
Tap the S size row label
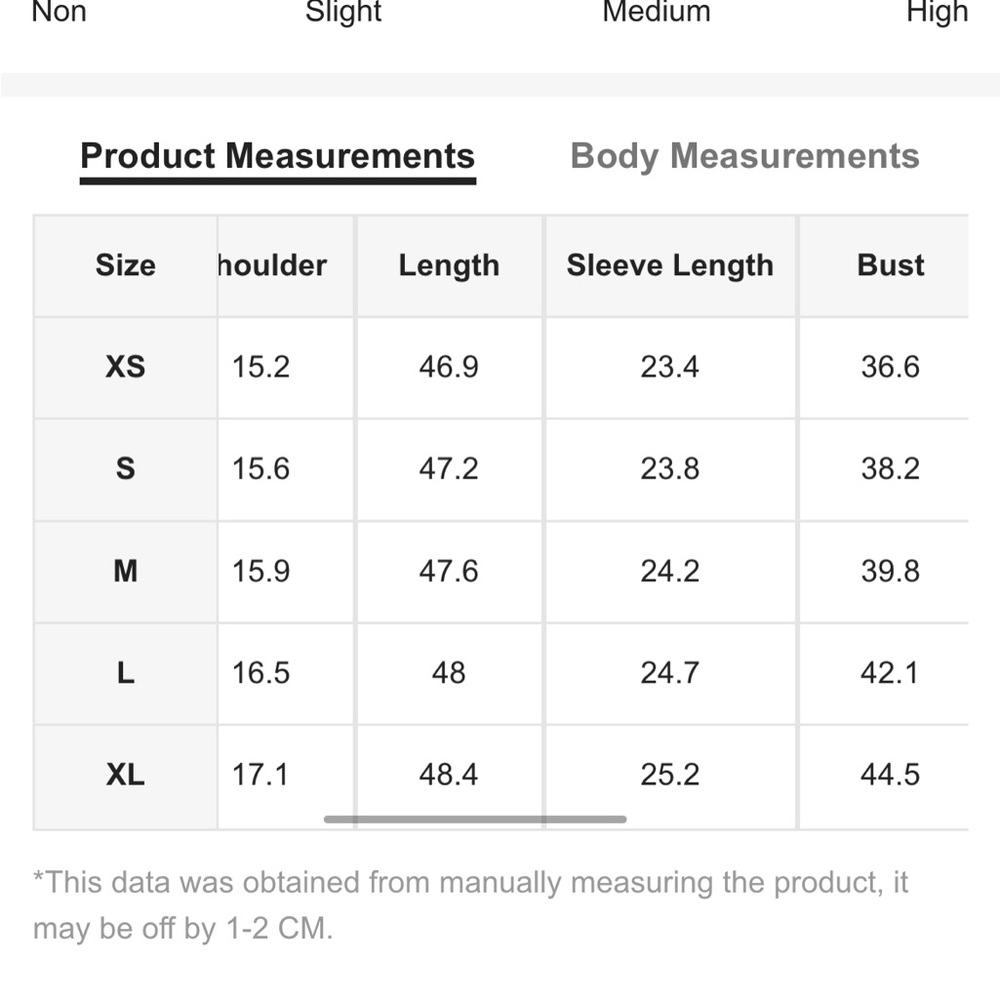pos(125,469)
